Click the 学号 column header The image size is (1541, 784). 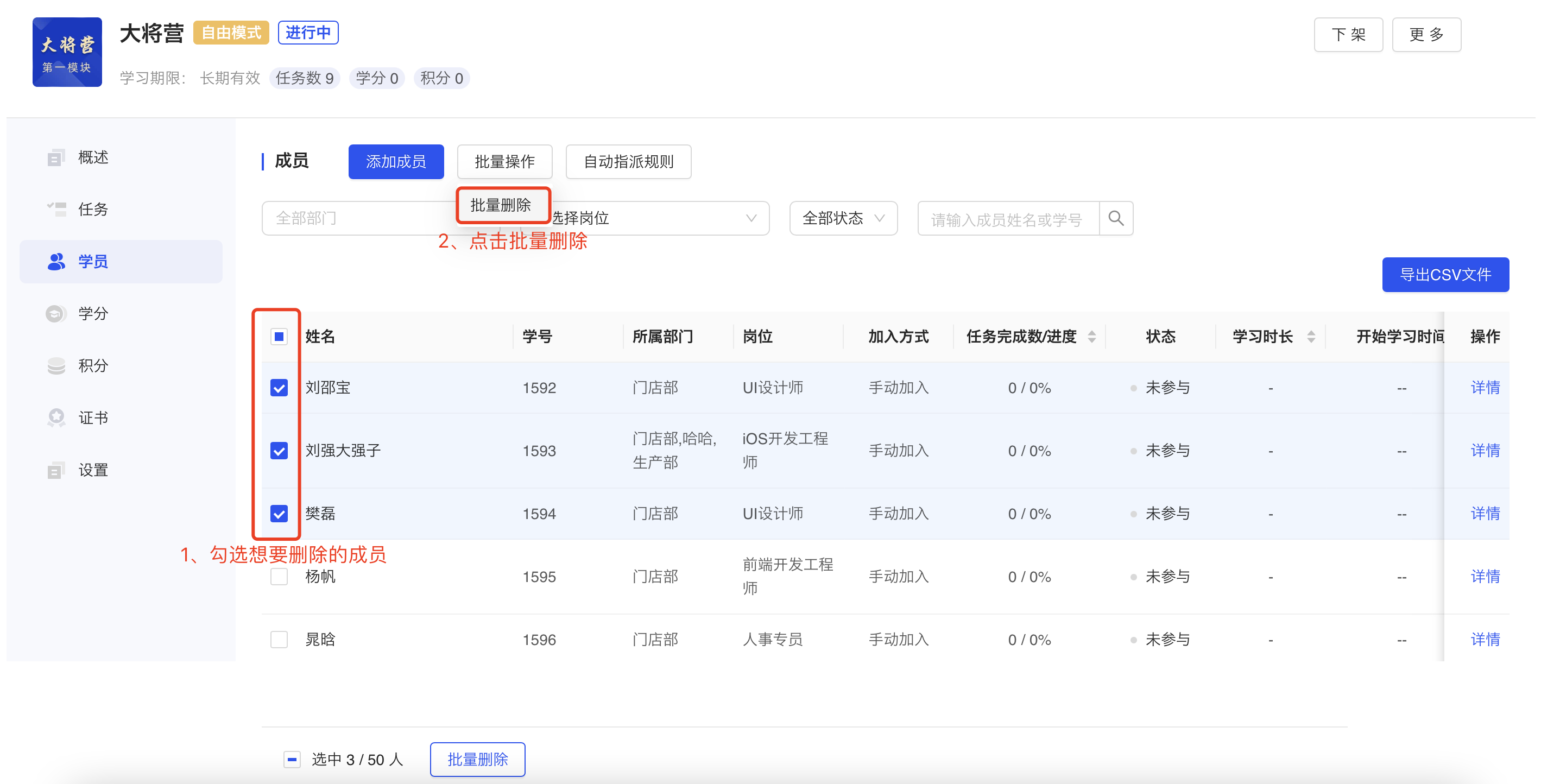tap(537, 337)
